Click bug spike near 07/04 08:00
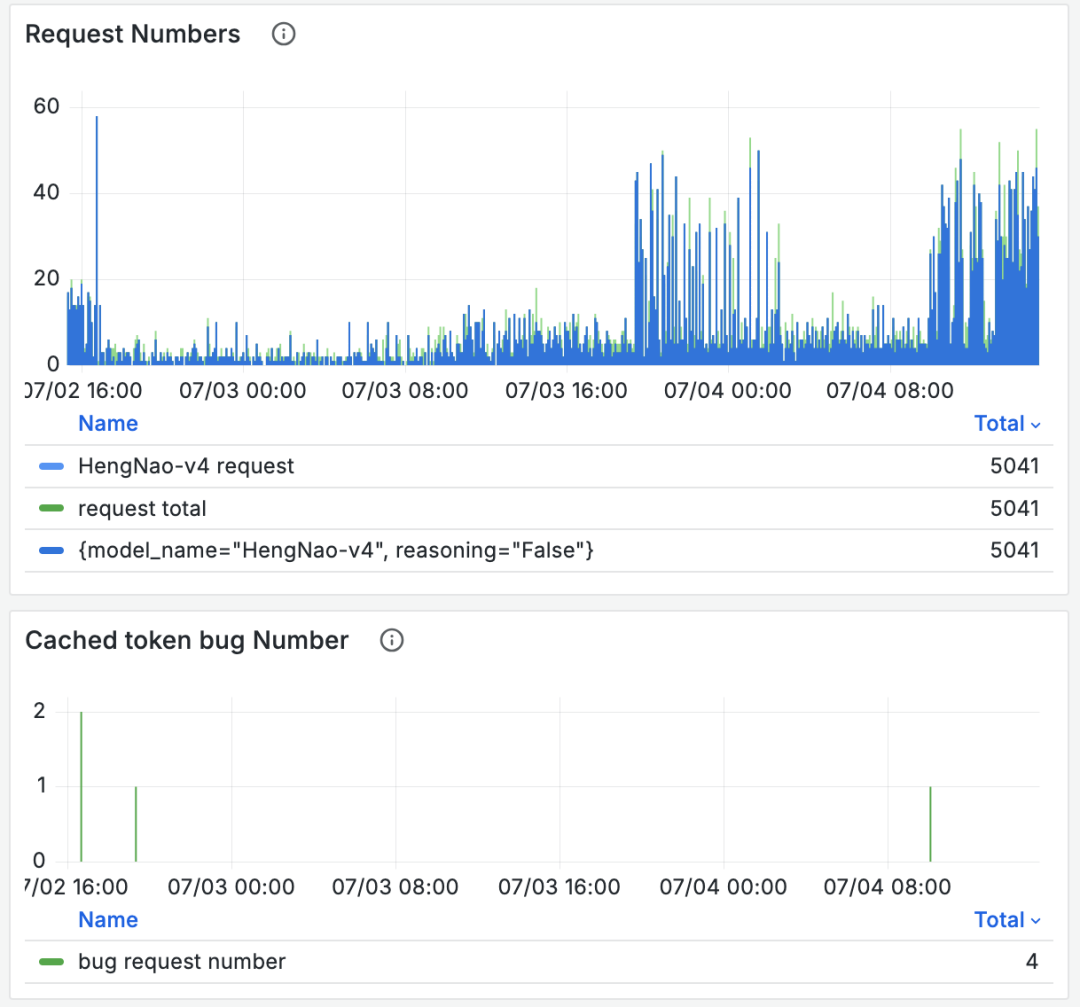The height and width of the screenshot is (1007, 1080). 930,820
